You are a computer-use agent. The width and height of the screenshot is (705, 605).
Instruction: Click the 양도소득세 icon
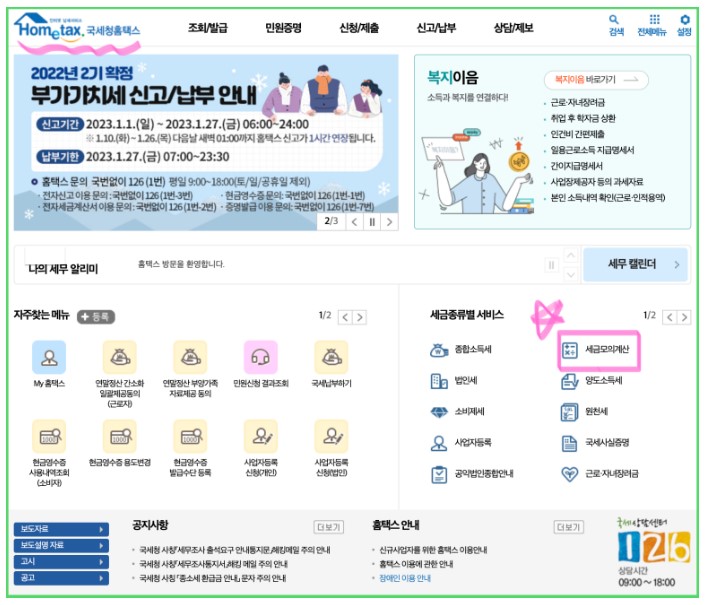[570, 381]
